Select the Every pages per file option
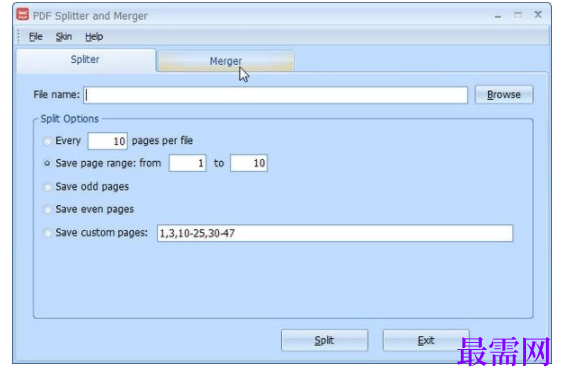The width and height of the screenshot is (569, 383). [47, 141]
